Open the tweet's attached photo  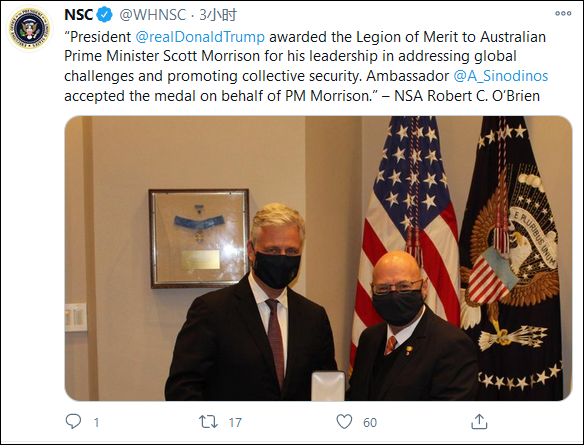[318, 258]
